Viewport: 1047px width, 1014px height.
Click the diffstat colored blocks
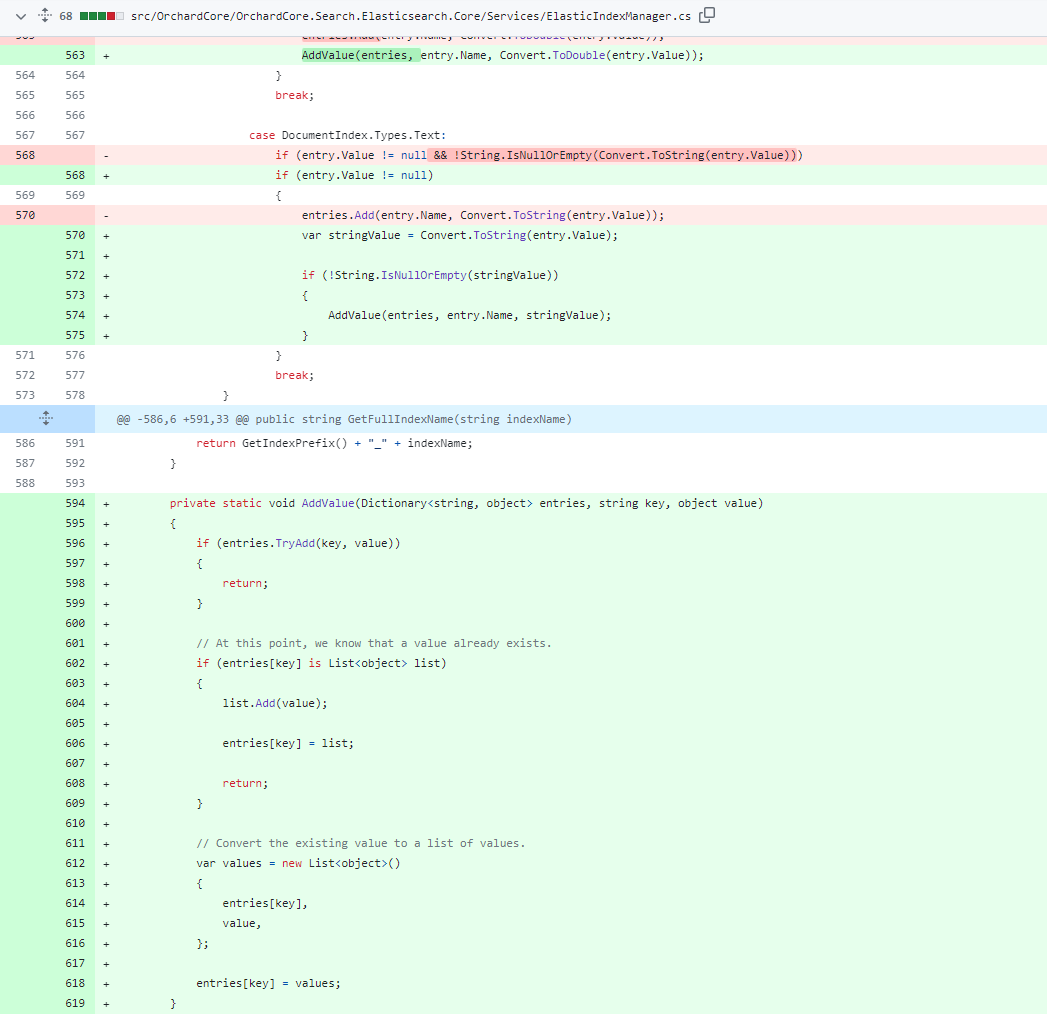(101, 16)
